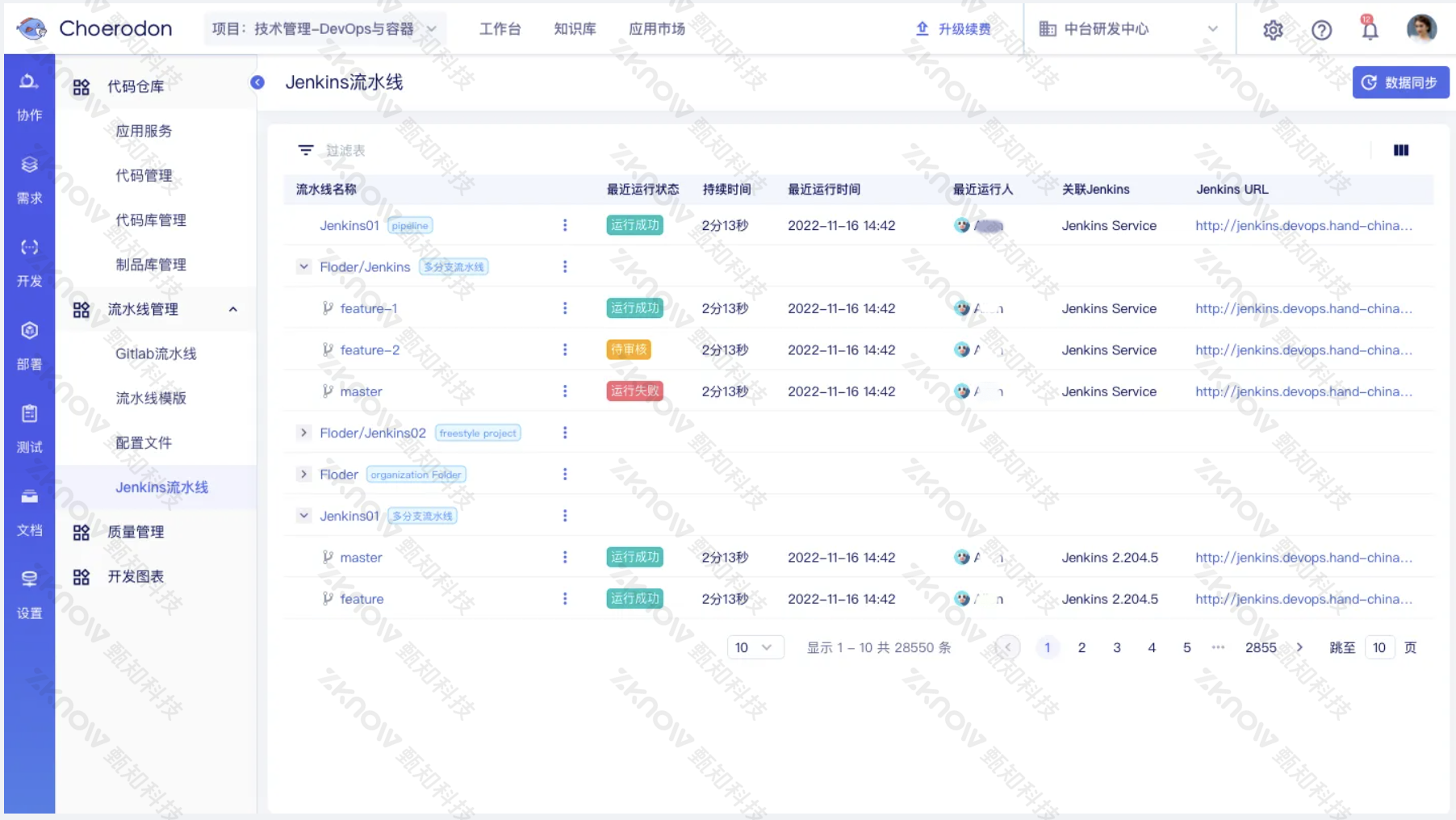Click the filter icon next to 过滤表

[306, 150]
